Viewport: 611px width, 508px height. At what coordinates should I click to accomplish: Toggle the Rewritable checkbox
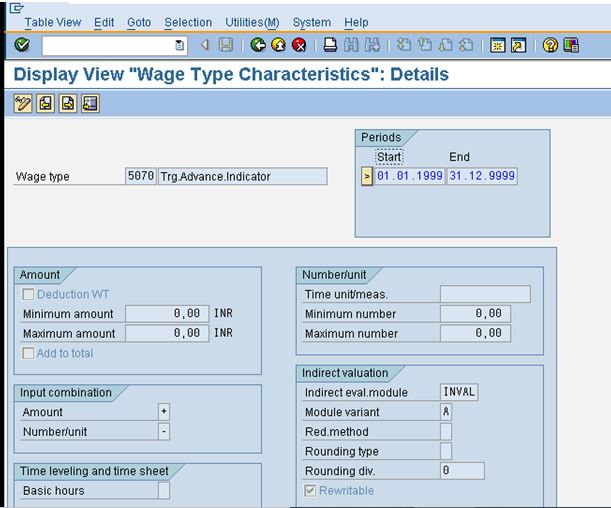(x=310, y=490)
